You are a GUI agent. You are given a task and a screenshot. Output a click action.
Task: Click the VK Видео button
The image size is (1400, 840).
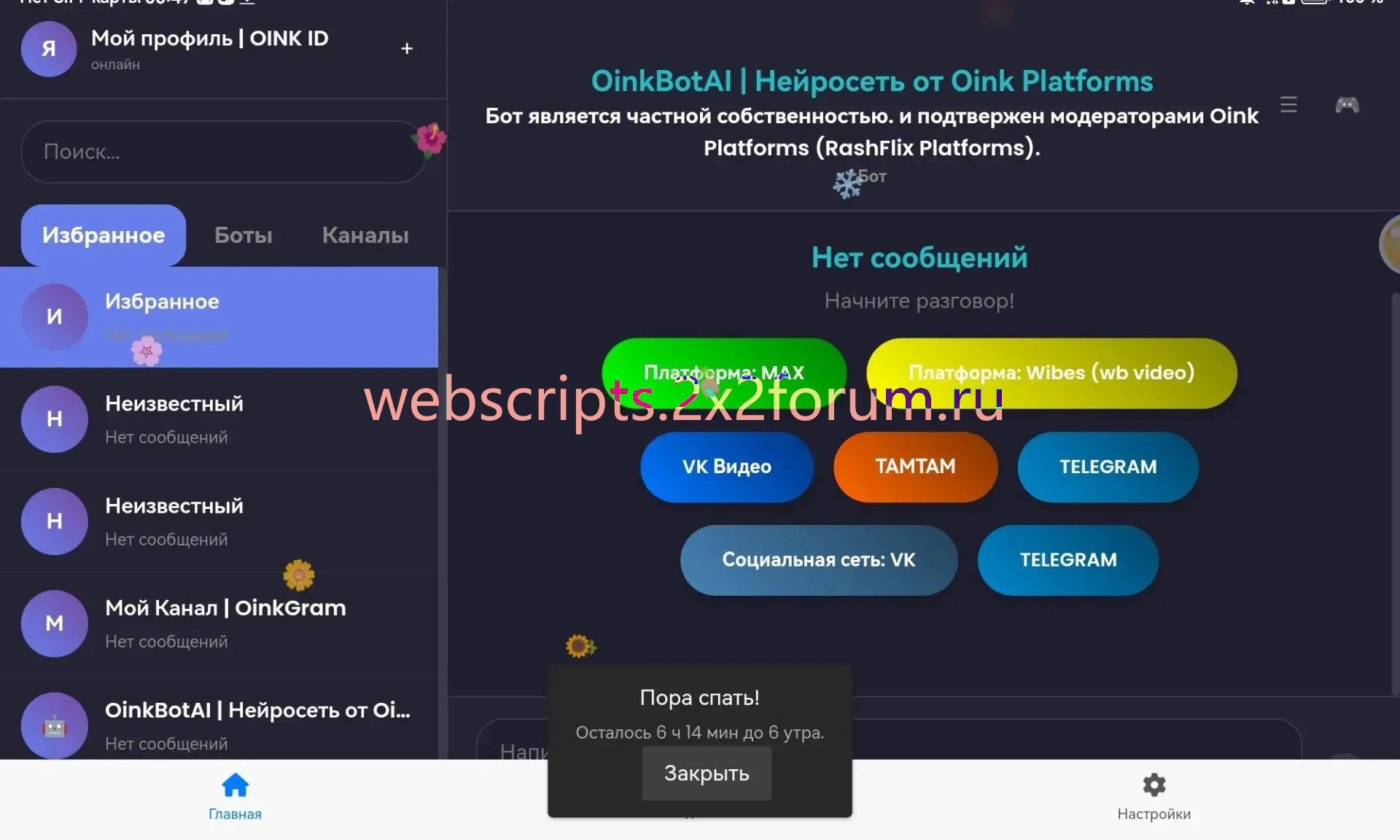[726, 467]
